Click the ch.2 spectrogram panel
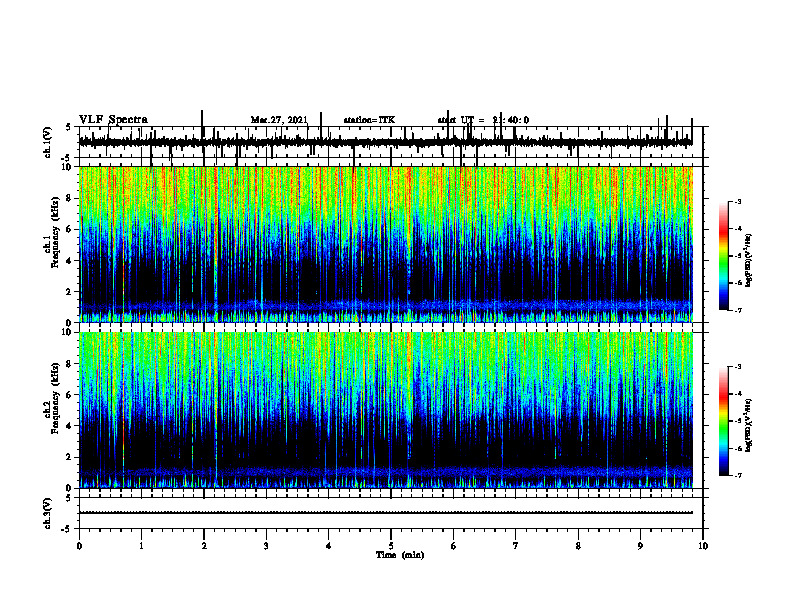The width and height of the screenshot is (792, 612). click(x=386, y=410)
